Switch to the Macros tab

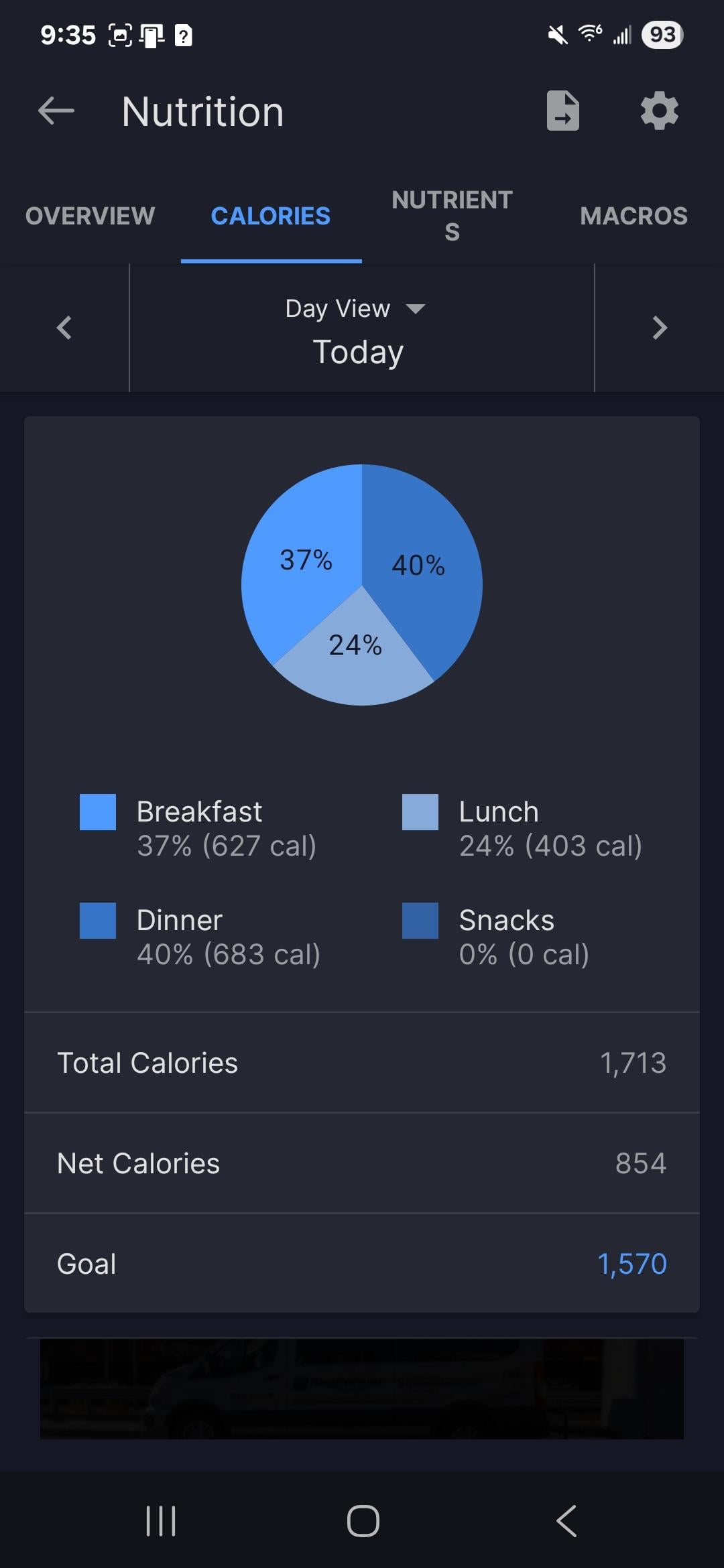click(633, 216)
